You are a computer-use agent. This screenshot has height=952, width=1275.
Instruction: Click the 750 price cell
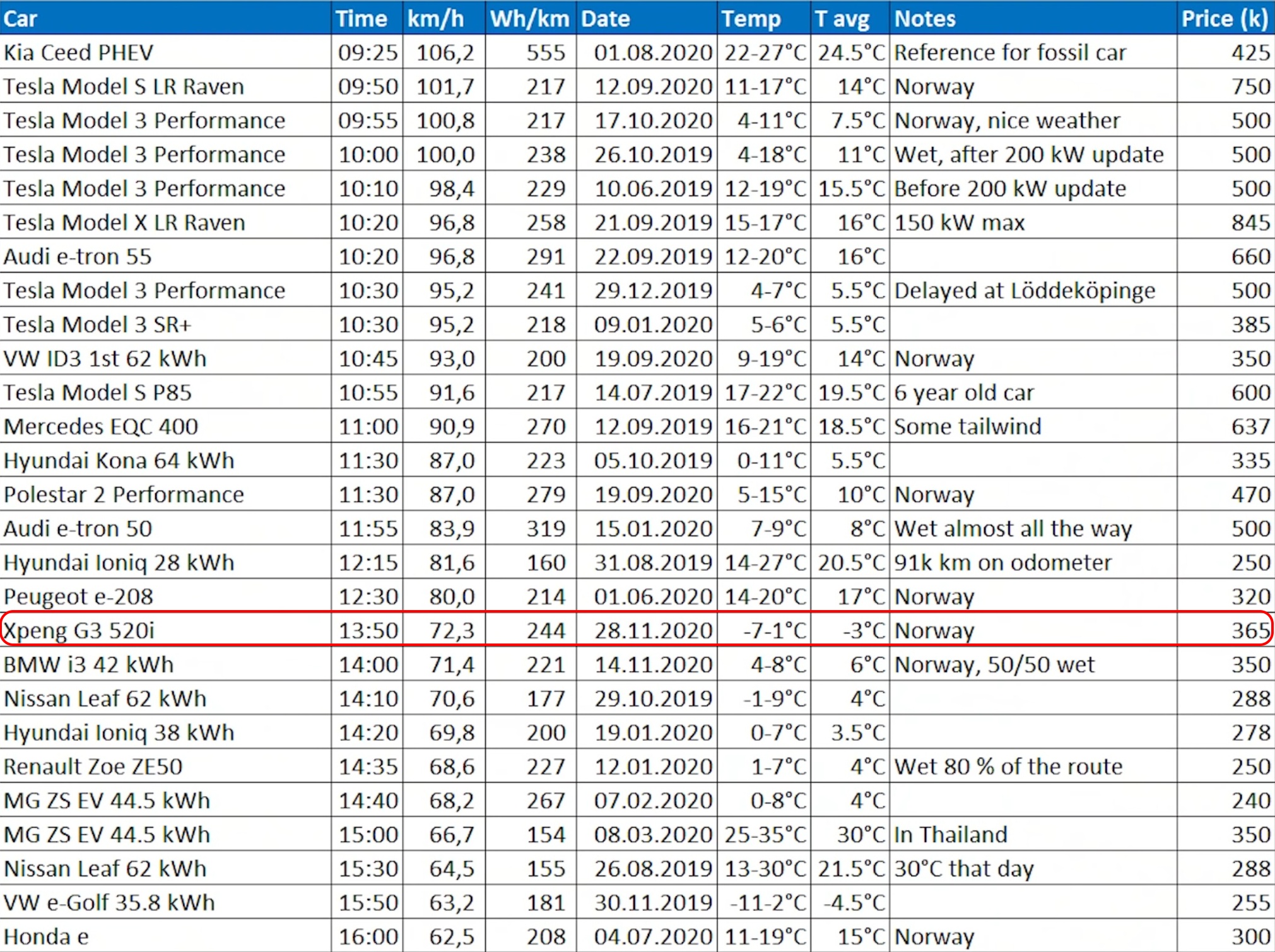pos(1226,86)
